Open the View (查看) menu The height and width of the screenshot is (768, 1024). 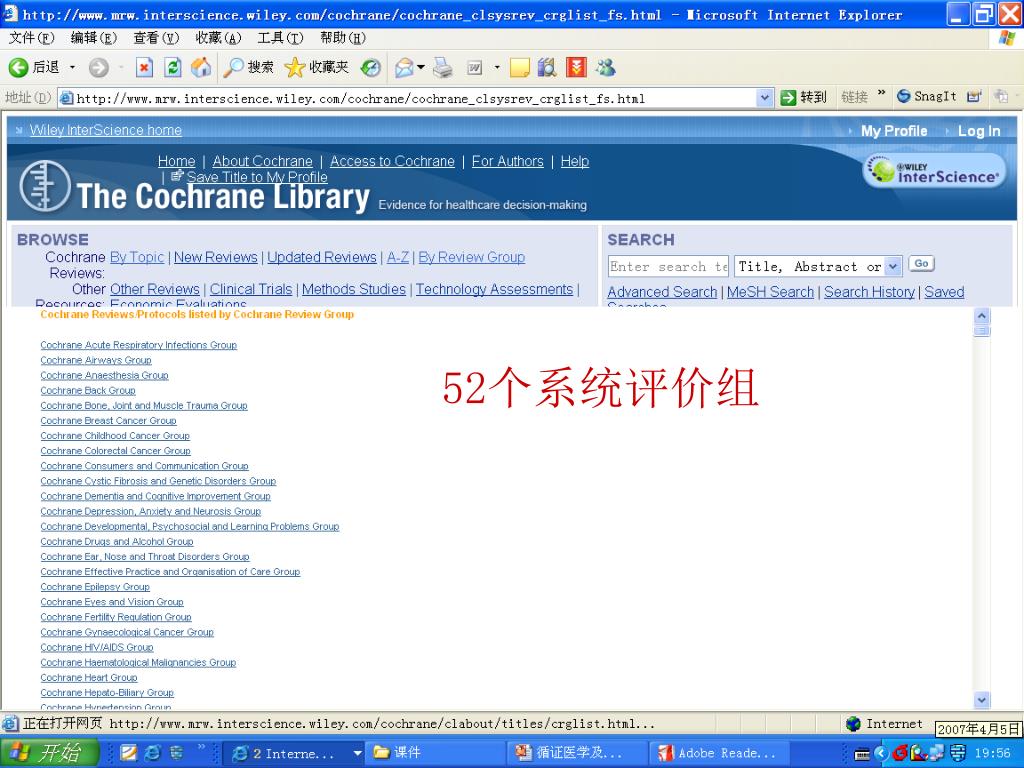[x=156, y=38]
